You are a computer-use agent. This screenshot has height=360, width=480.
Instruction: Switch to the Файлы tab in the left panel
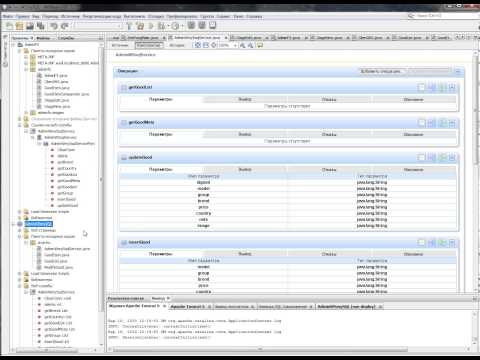pos(43,38)
